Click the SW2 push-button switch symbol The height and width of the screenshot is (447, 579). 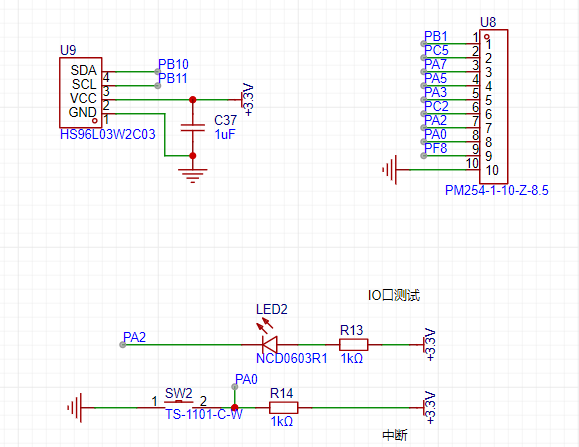pyautogui.click(x=179, y=405)
